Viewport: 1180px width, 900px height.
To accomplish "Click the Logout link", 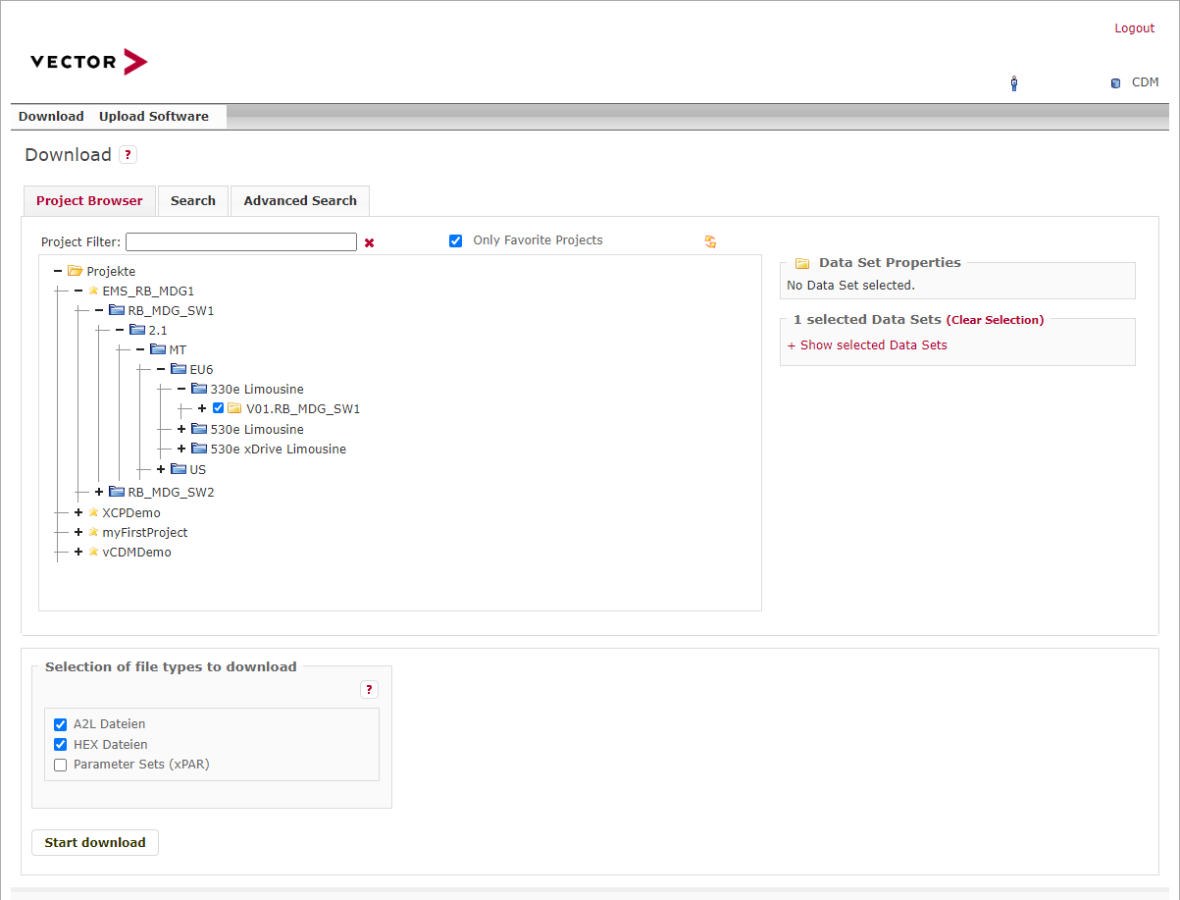I will tap(1134, 28).
